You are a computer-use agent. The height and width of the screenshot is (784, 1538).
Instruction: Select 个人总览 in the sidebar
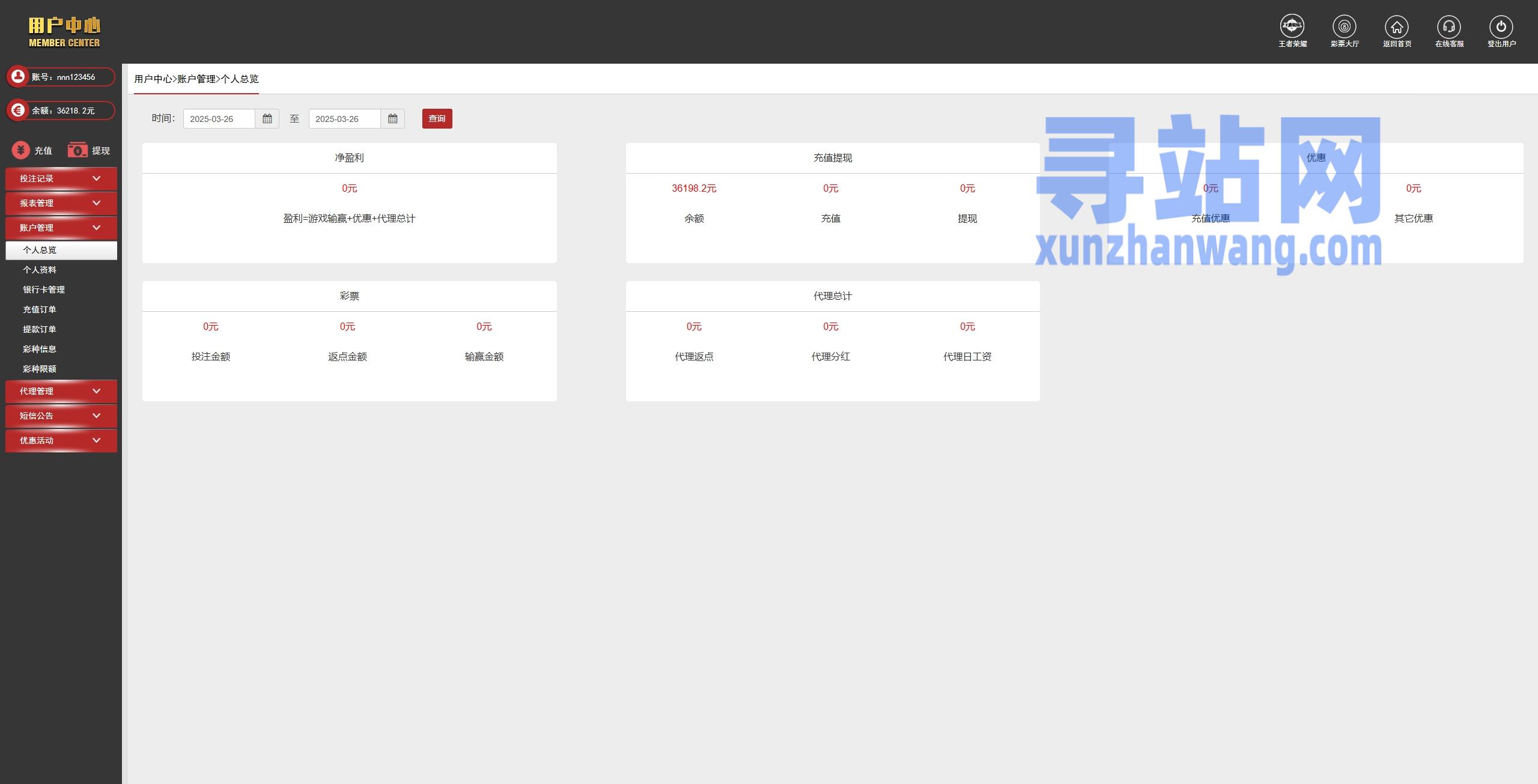point(61,250)
